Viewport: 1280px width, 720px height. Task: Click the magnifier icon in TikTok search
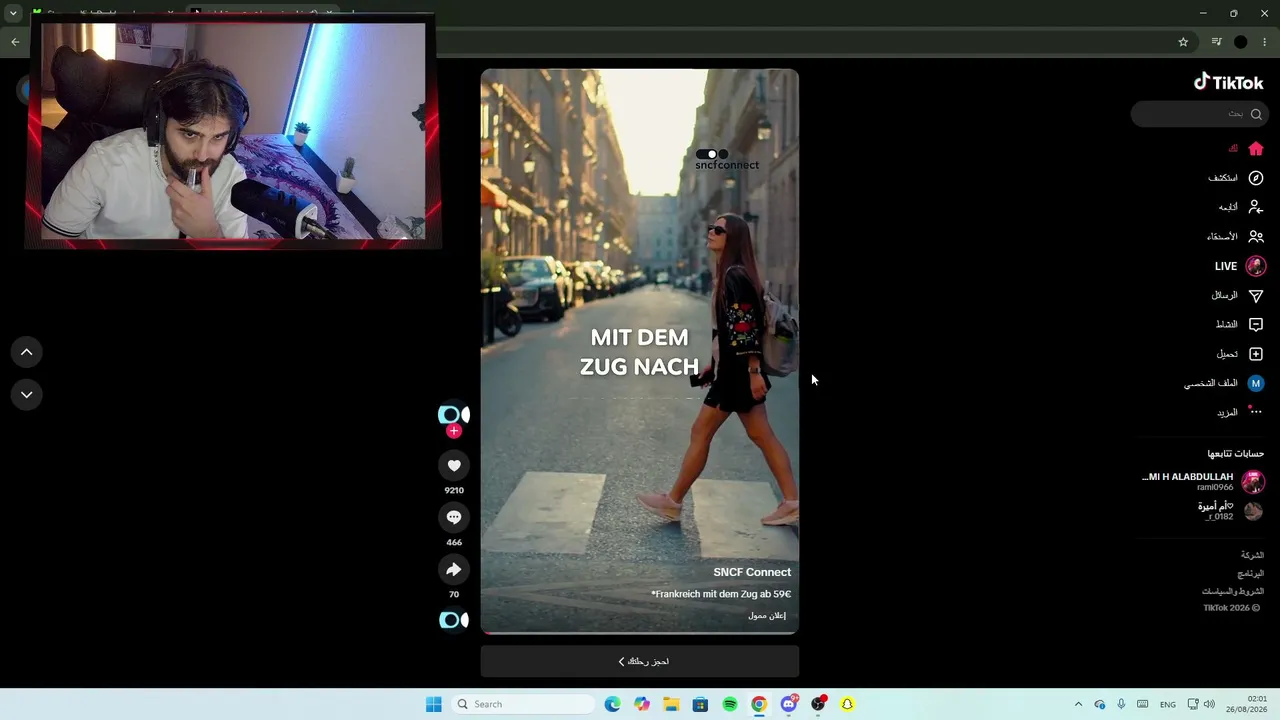point(1256,114)
